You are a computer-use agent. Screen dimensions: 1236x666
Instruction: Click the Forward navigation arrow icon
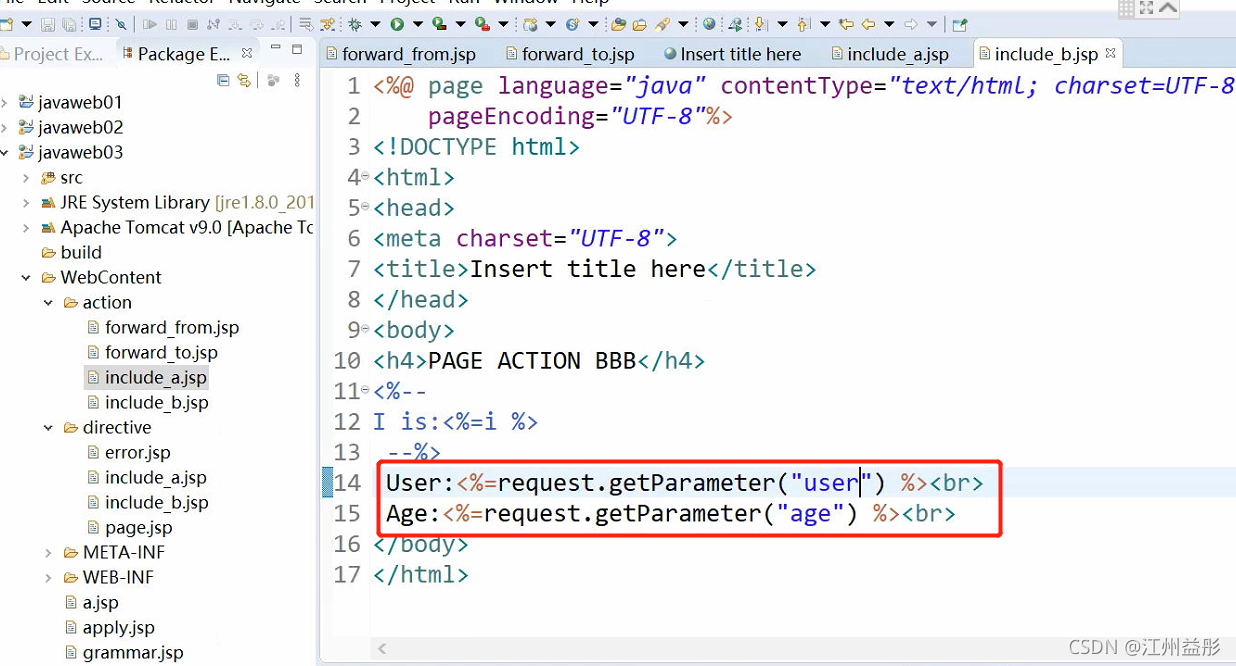(x=911, y=24)
